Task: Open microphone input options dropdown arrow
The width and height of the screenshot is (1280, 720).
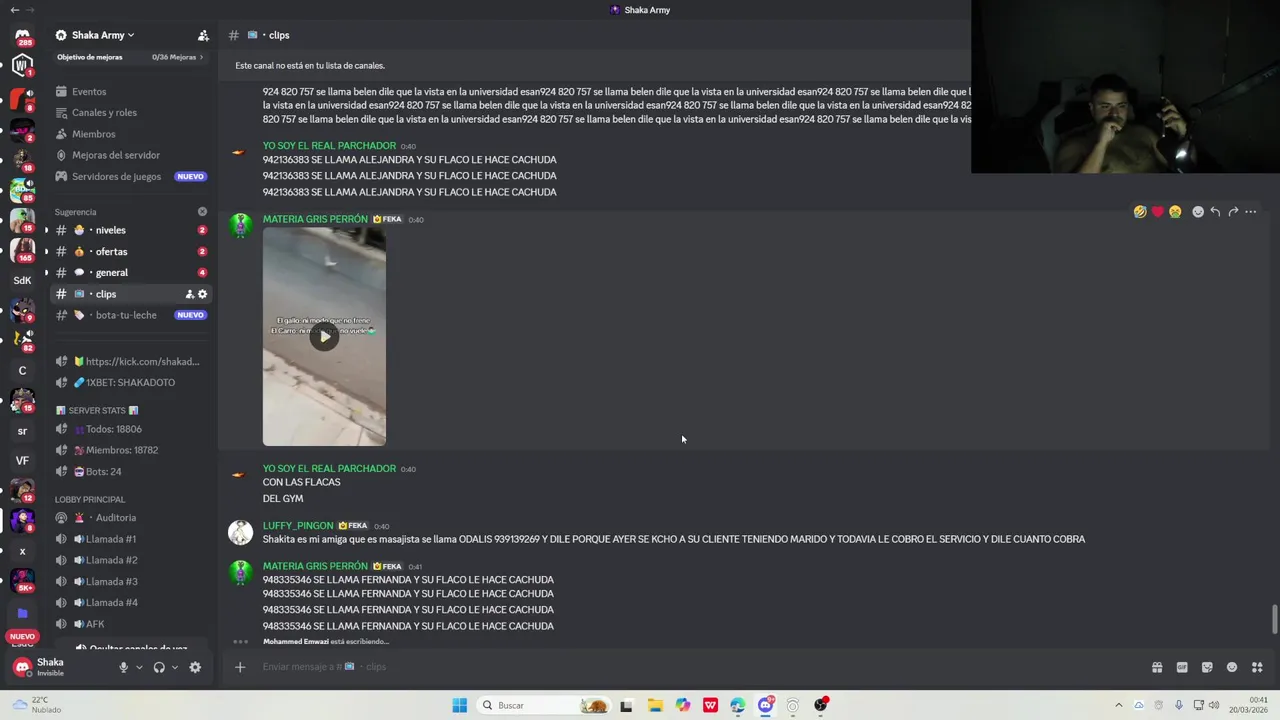Action: pos(139,667)
